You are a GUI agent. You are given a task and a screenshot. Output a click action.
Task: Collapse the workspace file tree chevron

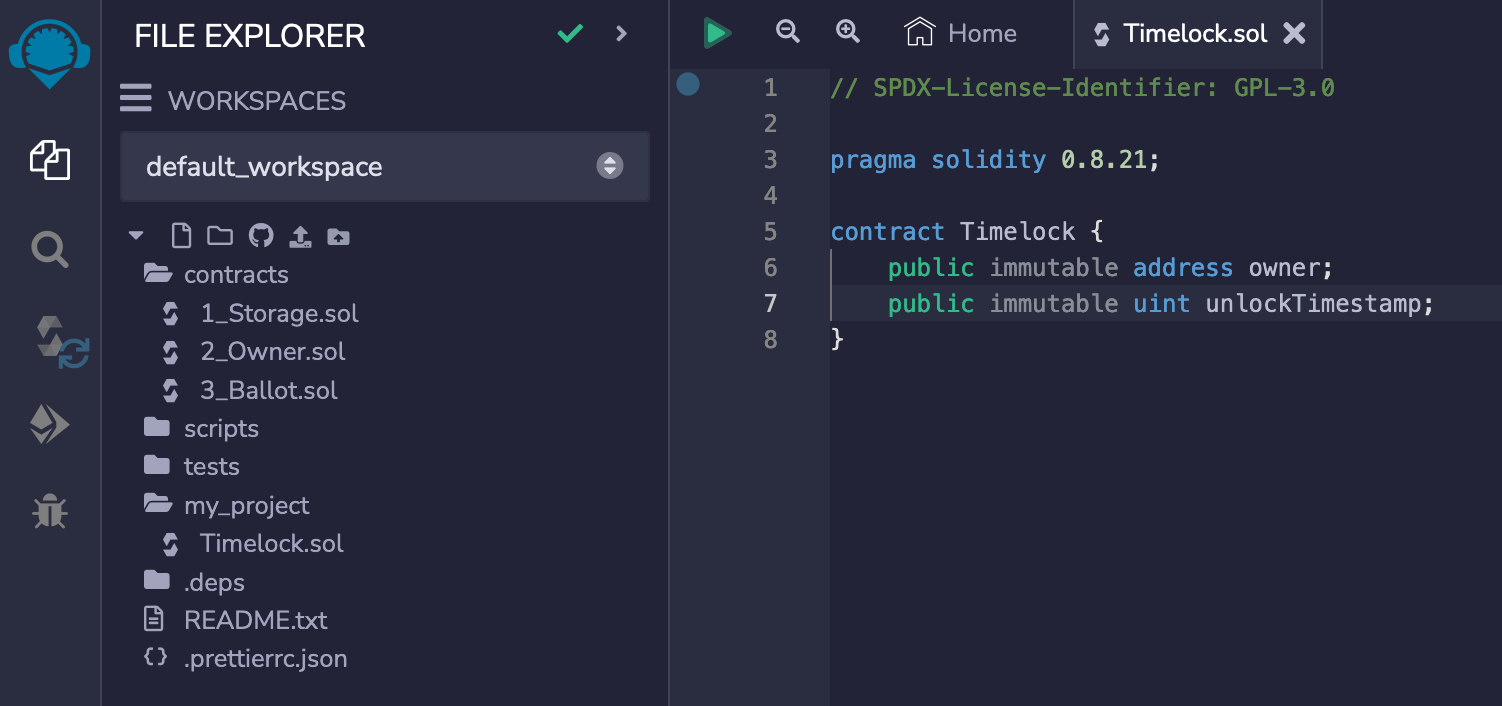pyautogui.click(x=136, y=235)
